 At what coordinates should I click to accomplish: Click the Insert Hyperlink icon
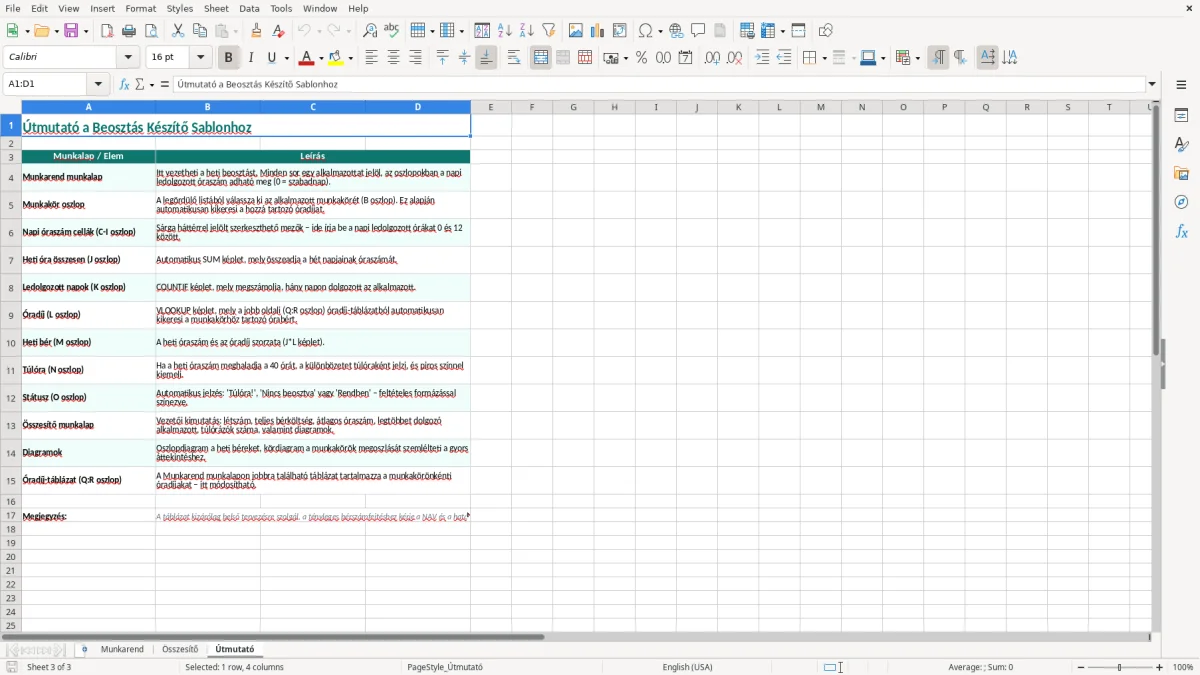coord(676,31)
